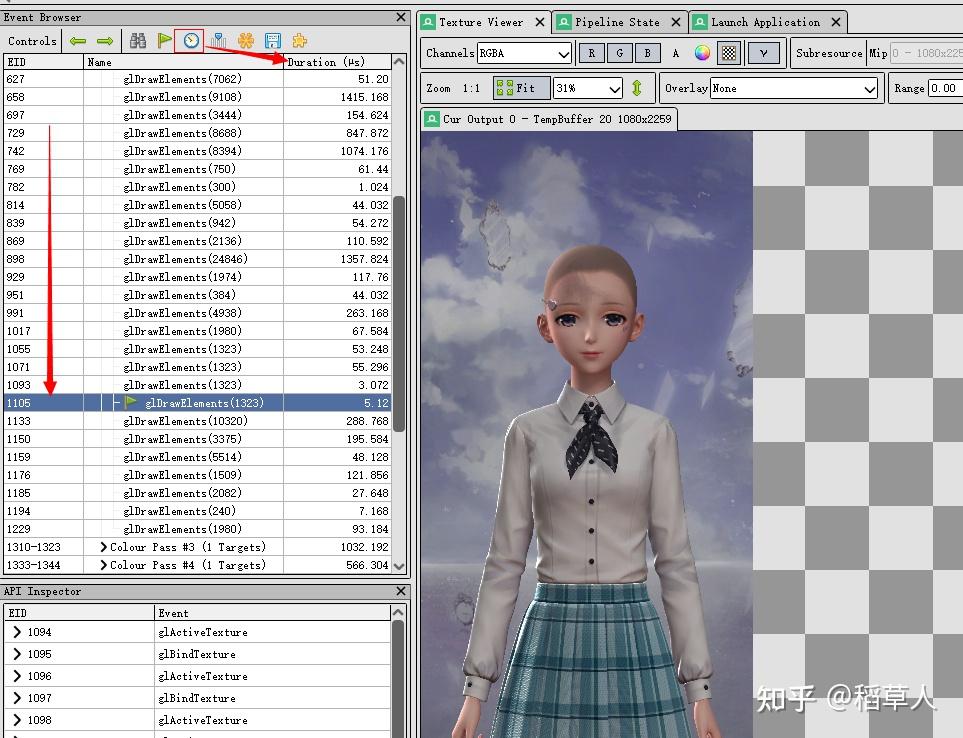
Task: Click the flip vertical green arrows icon
Action: click(637, 88)
